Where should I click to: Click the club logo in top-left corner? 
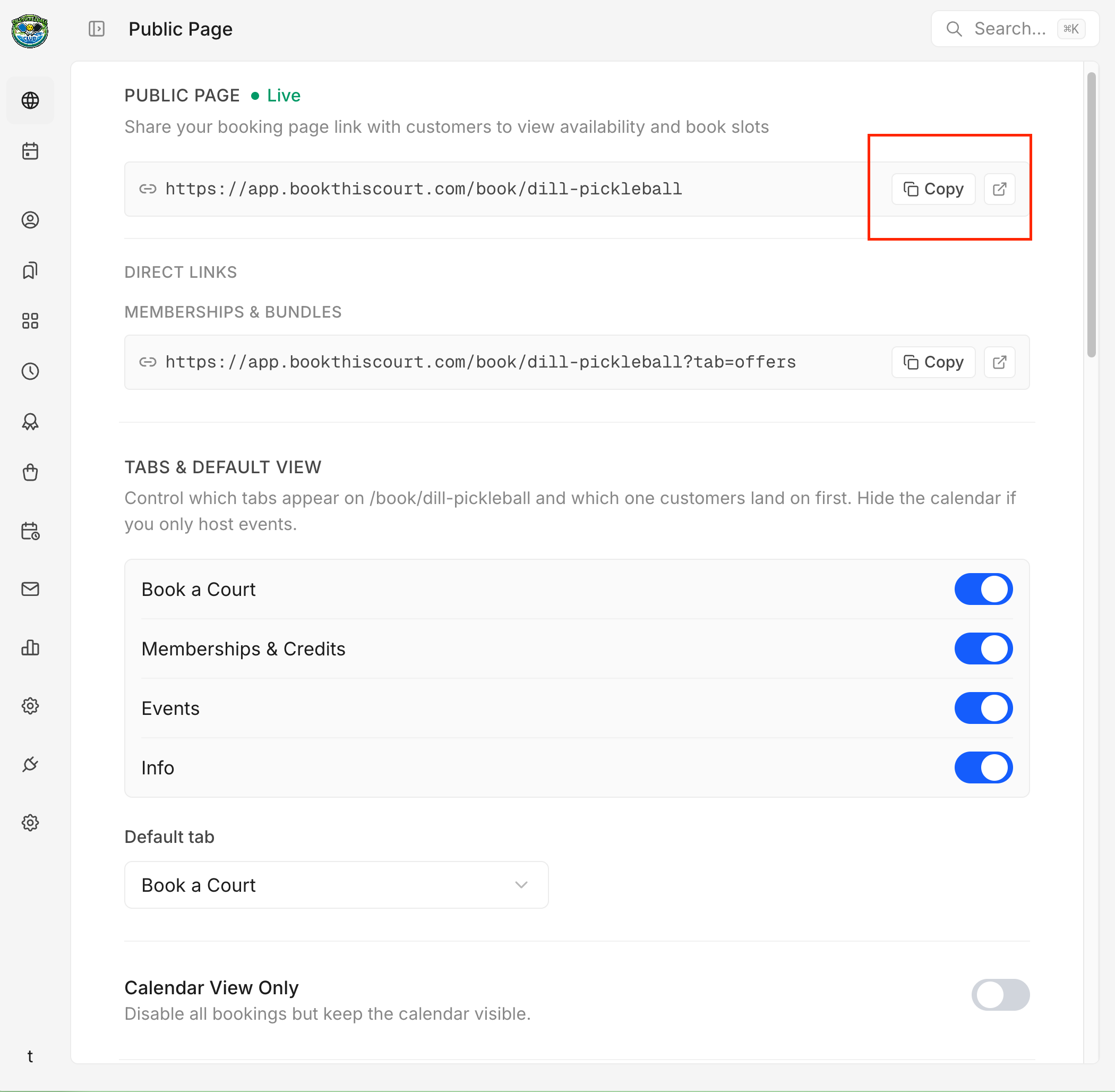click(30, 30)
